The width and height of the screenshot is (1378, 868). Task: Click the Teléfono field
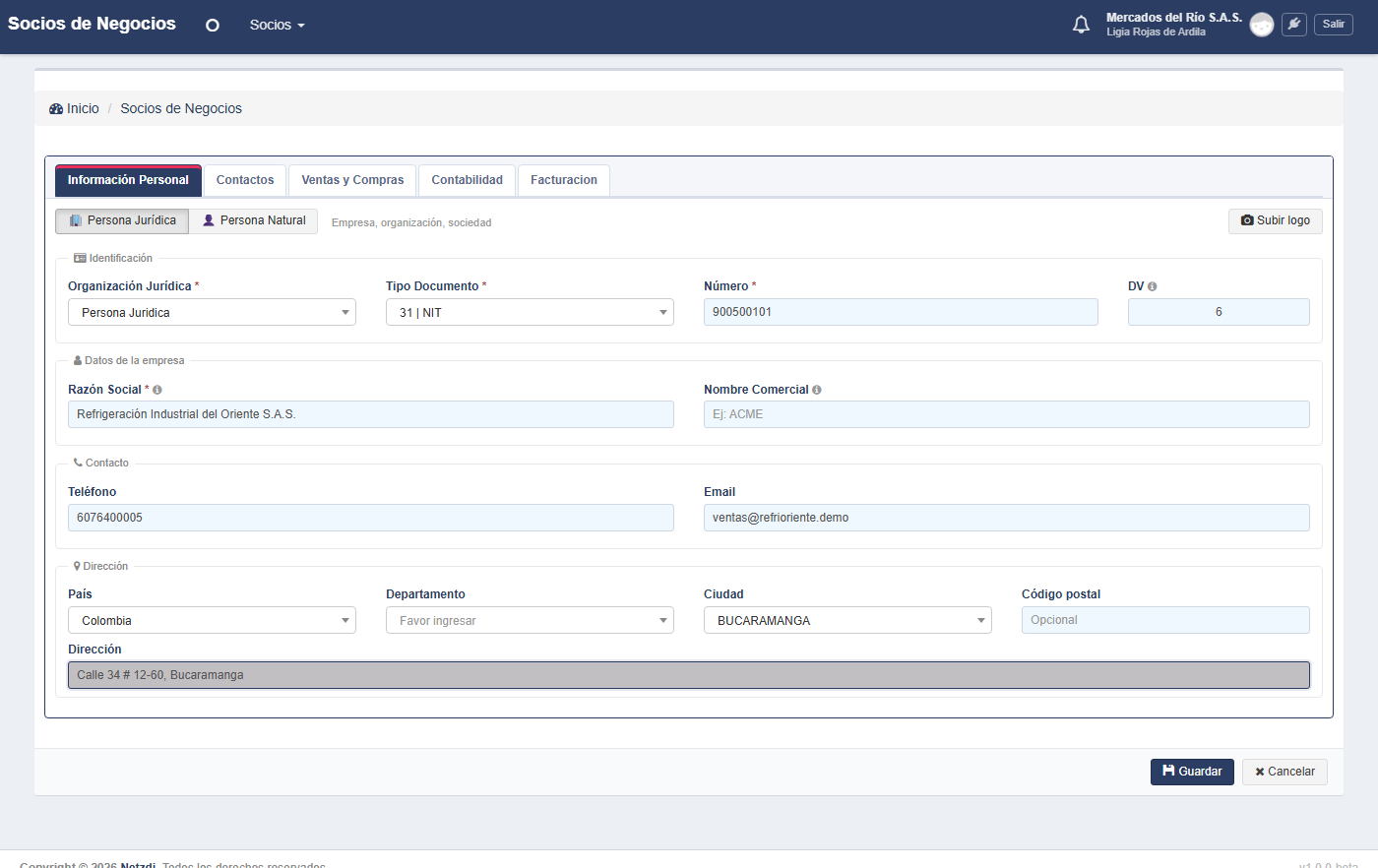371,518
